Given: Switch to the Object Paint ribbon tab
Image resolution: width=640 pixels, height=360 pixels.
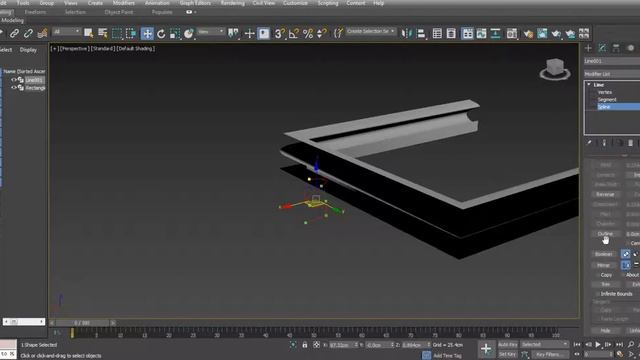Looking at the screenshot, I should (x=119, y=12).
